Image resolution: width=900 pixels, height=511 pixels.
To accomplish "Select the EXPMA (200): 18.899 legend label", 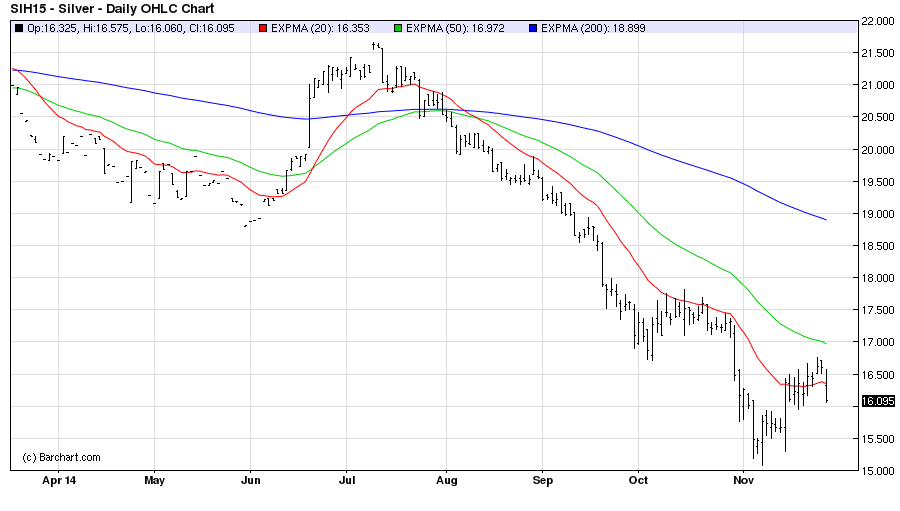I will pos(596,29).
